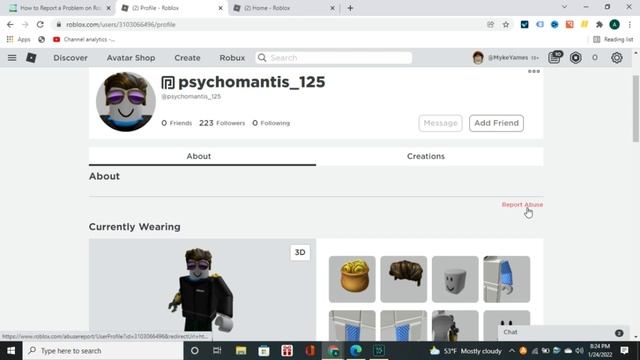The width and height of the screenshot is (640, 360).
Task: Click the Report Abuse link
Action: point(522,204)
